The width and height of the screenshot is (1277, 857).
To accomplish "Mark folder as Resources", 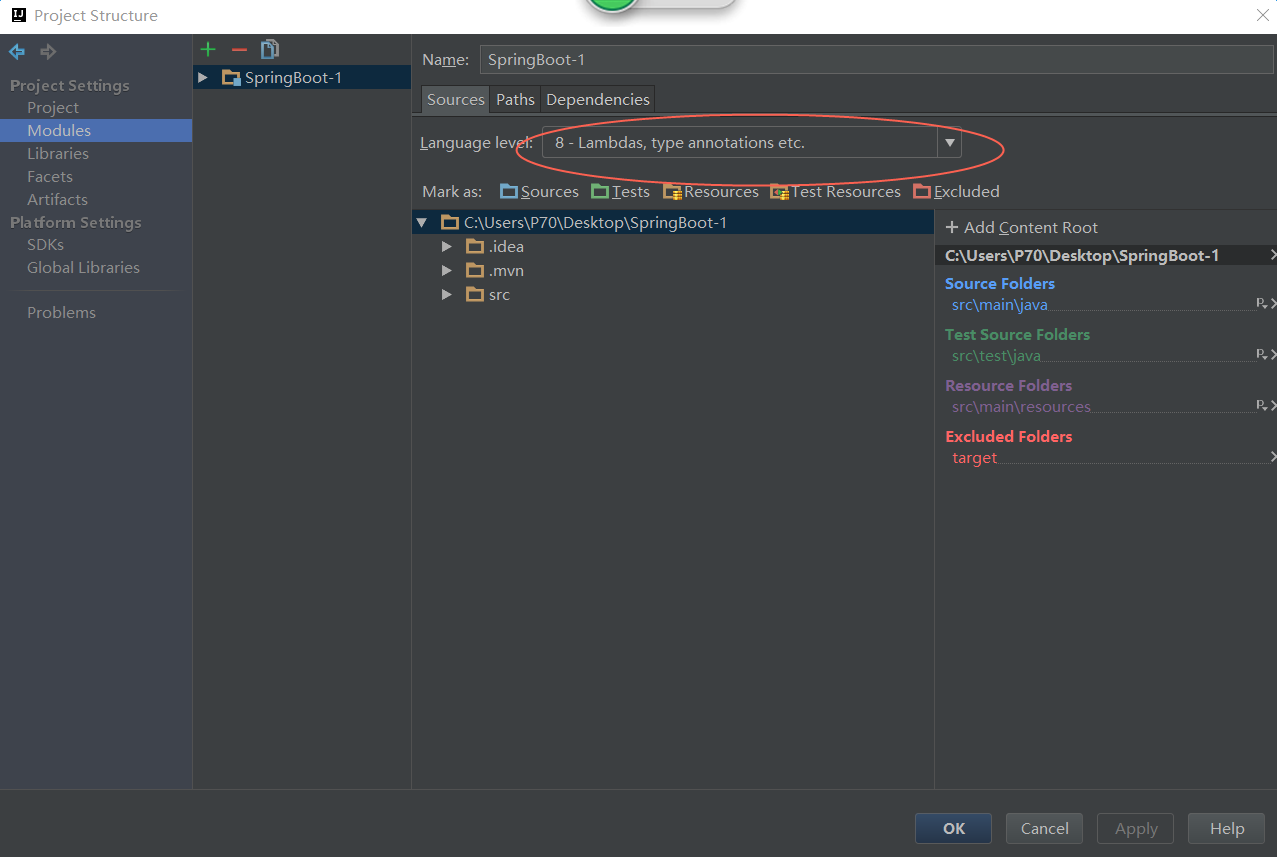I will (710, 191).
